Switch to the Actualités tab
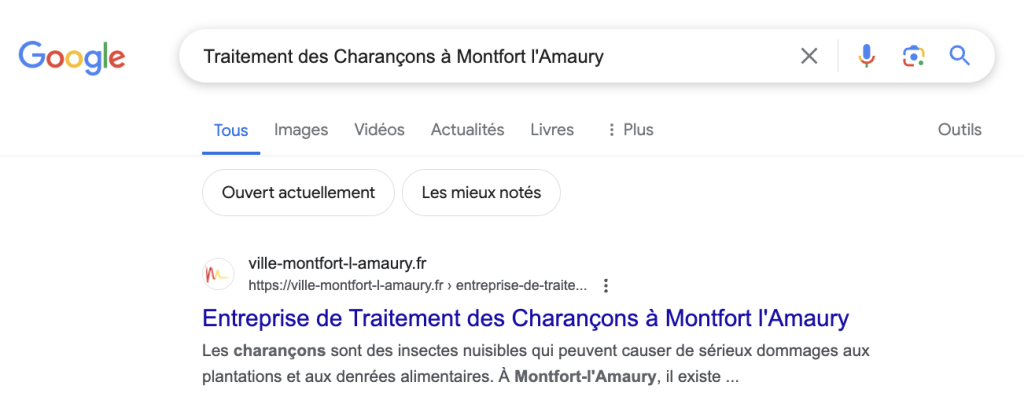Viewport: 1024px width, 404px height. 468,130
